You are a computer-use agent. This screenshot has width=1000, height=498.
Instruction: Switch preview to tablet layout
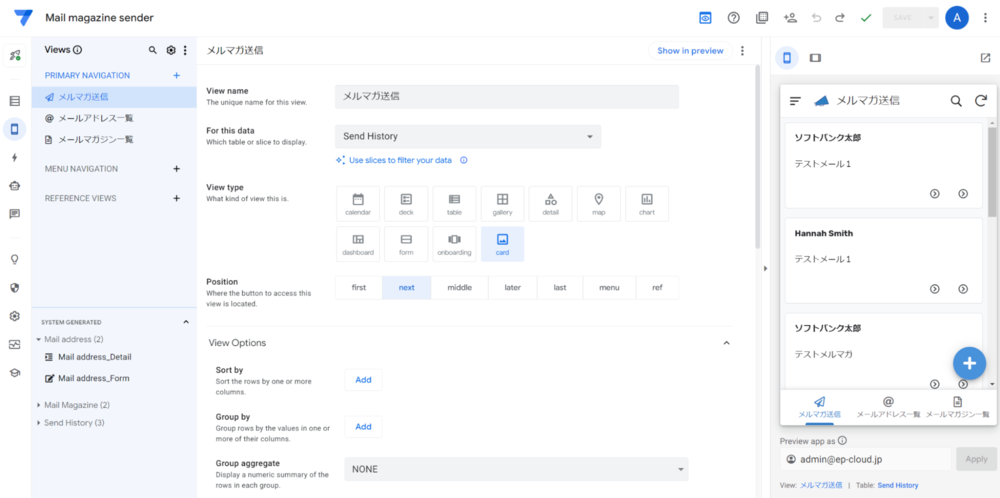(815, 58)
